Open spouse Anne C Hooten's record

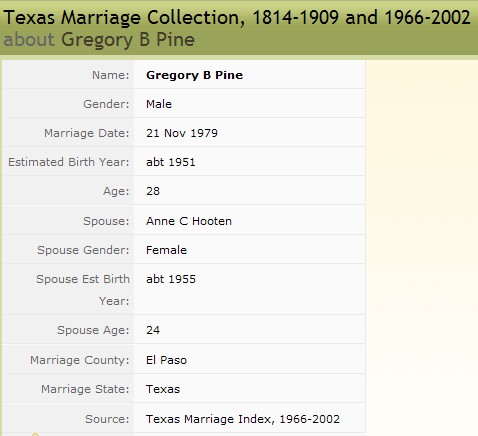[x=189, y=221]
